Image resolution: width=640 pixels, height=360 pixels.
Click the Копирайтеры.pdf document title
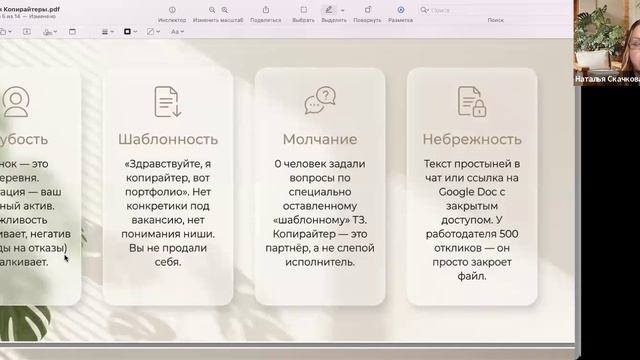(30, 9)
